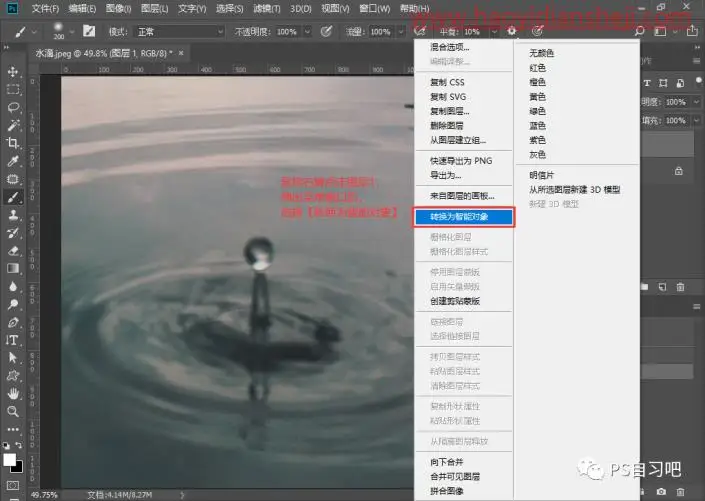The height and width of the screenshot is (501, 705).
Task: Create new layer icon in Layers panel
Action: pos(663,286)
